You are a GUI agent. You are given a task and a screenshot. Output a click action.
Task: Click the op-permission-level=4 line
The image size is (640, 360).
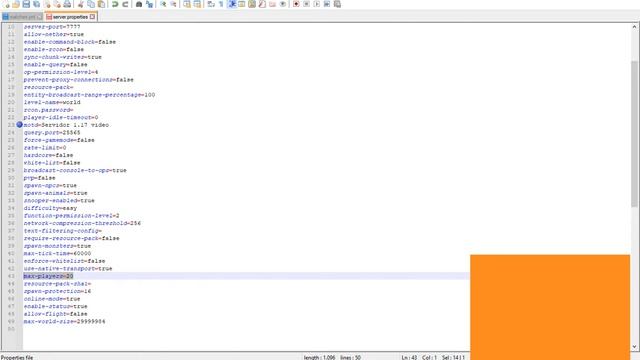pyautogui.click(x=61, y=72)
